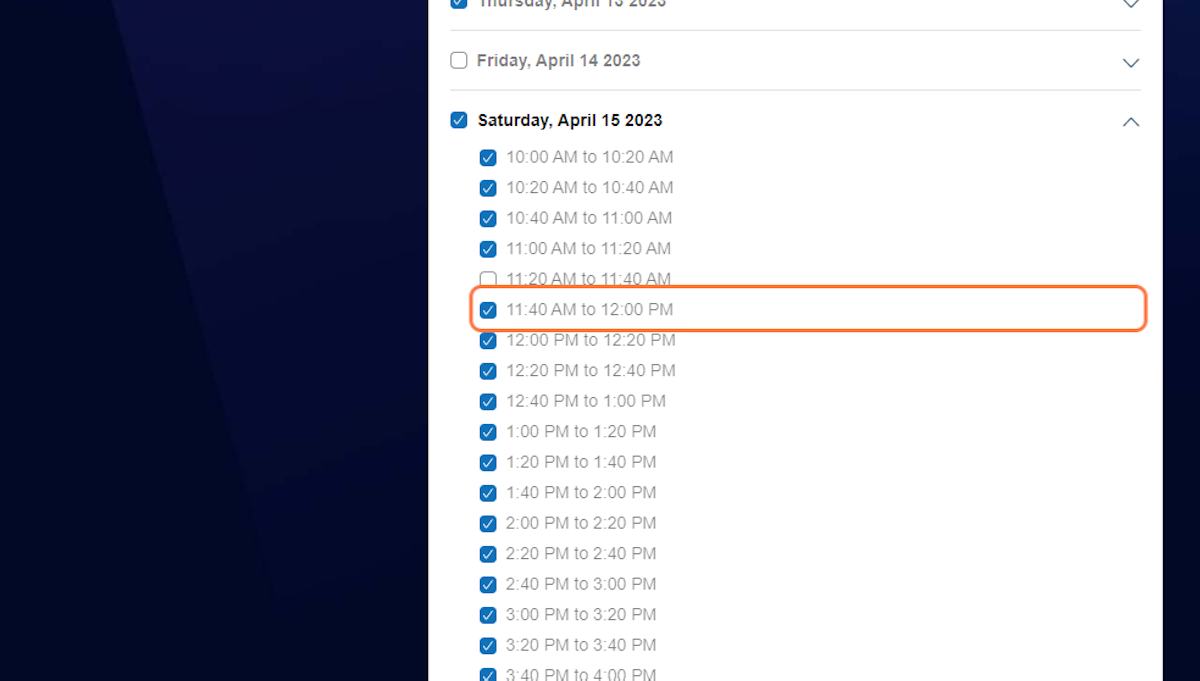
Task: Uncheck the 10:00 AM to 10:20 AM slot
Action: point(488,157)
